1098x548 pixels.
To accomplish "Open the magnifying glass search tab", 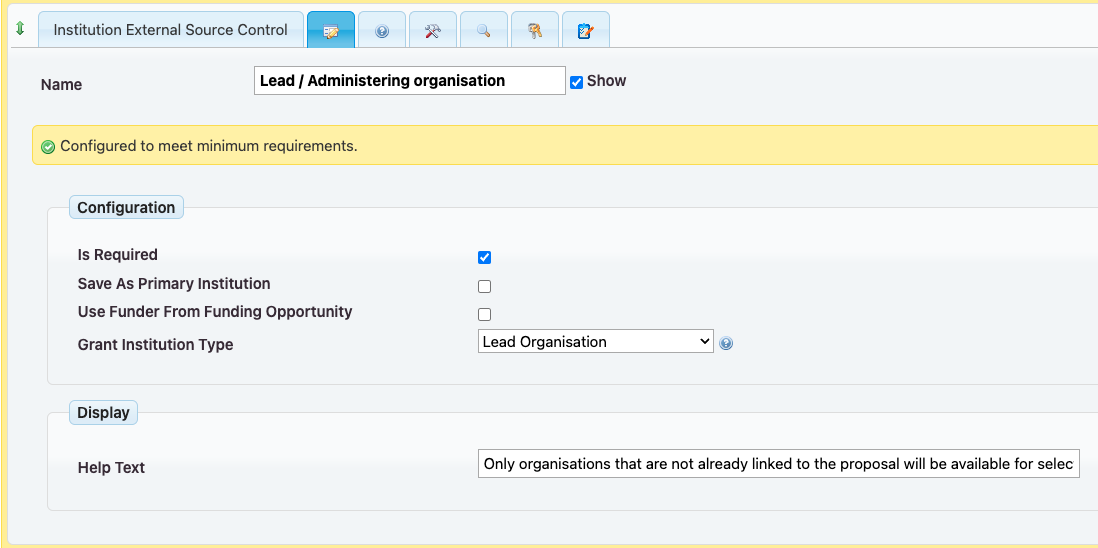I will (484, 31).
